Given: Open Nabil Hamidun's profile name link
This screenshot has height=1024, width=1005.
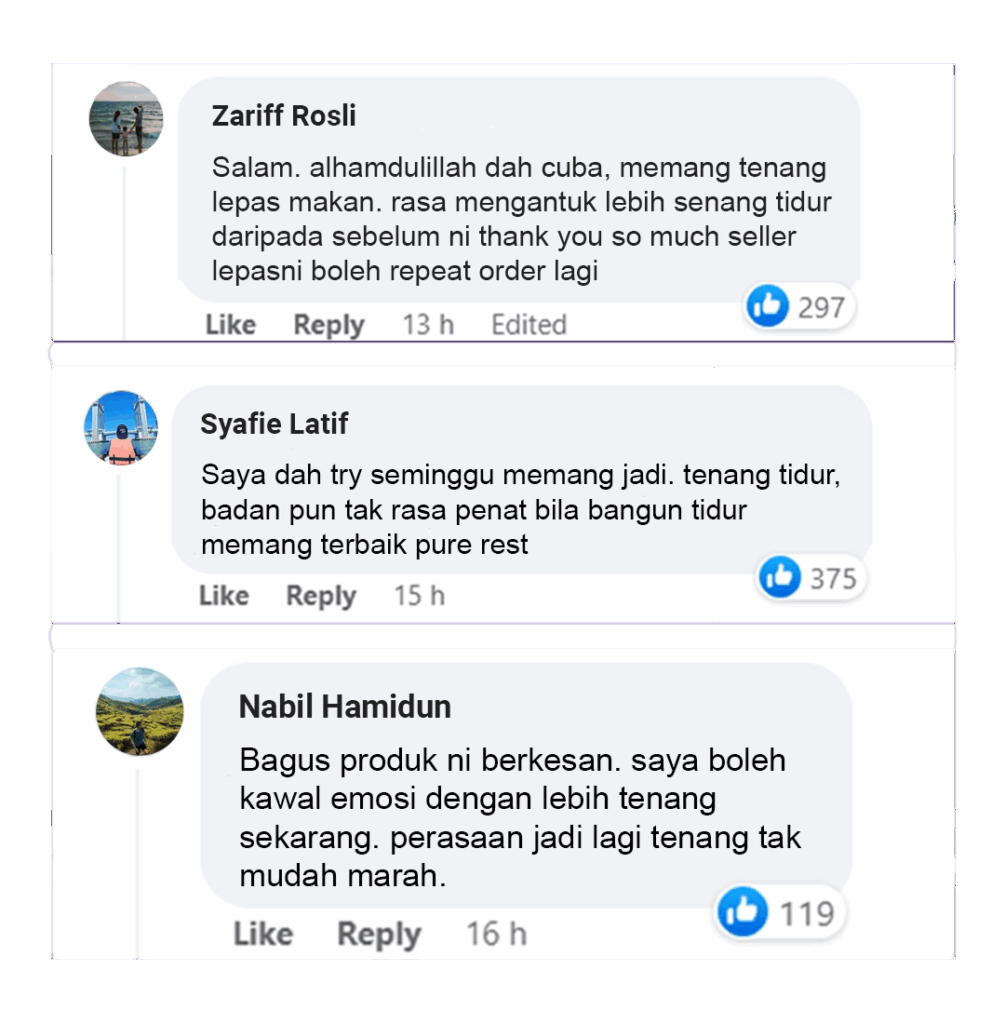Looking at the screenshot, I should (345, 707).
